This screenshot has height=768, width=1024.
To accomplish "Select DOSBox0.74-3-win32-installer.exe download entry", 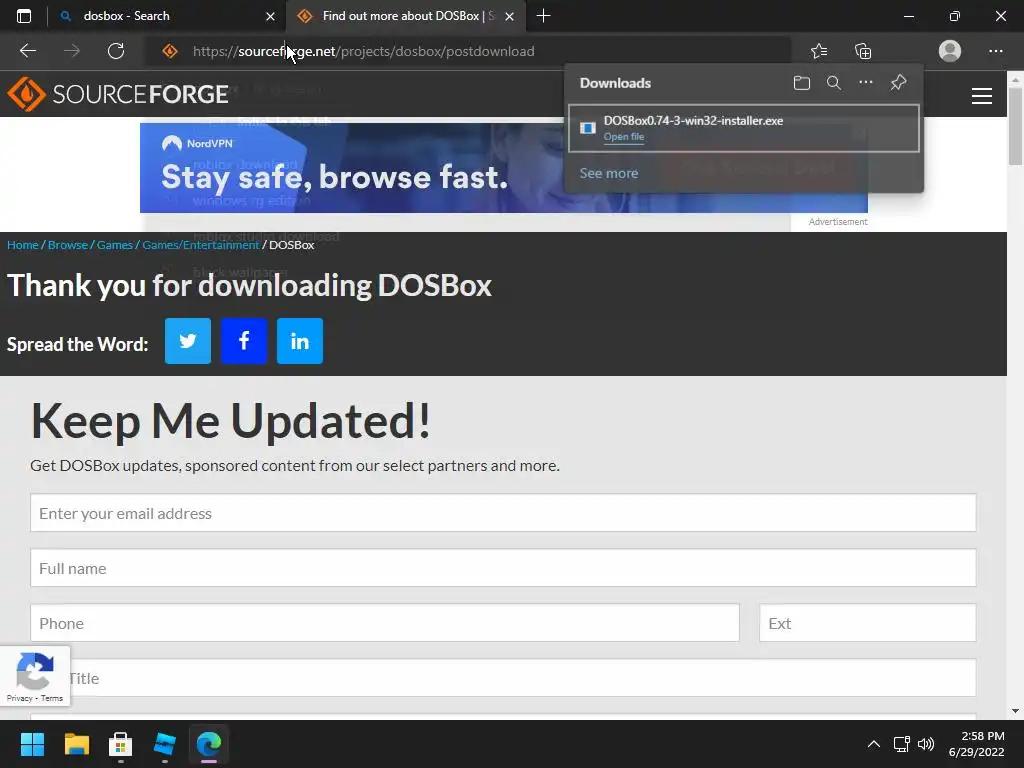I will [x=744, y=128].
